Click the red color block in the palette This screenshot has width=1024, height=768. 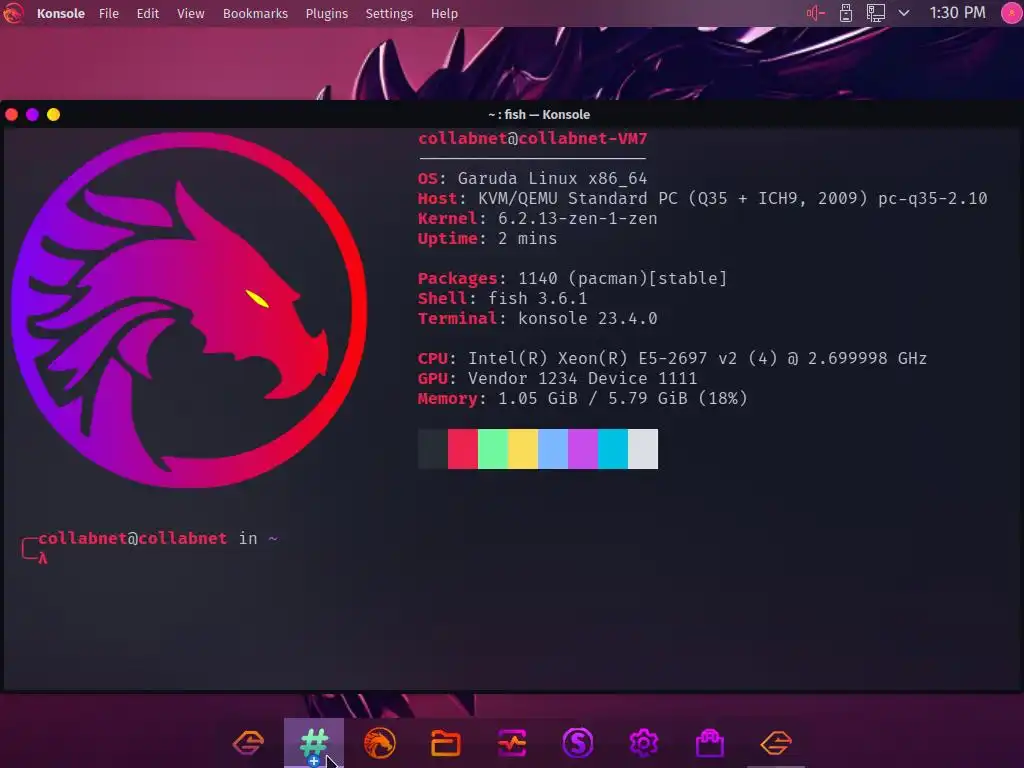click(462, 449)
